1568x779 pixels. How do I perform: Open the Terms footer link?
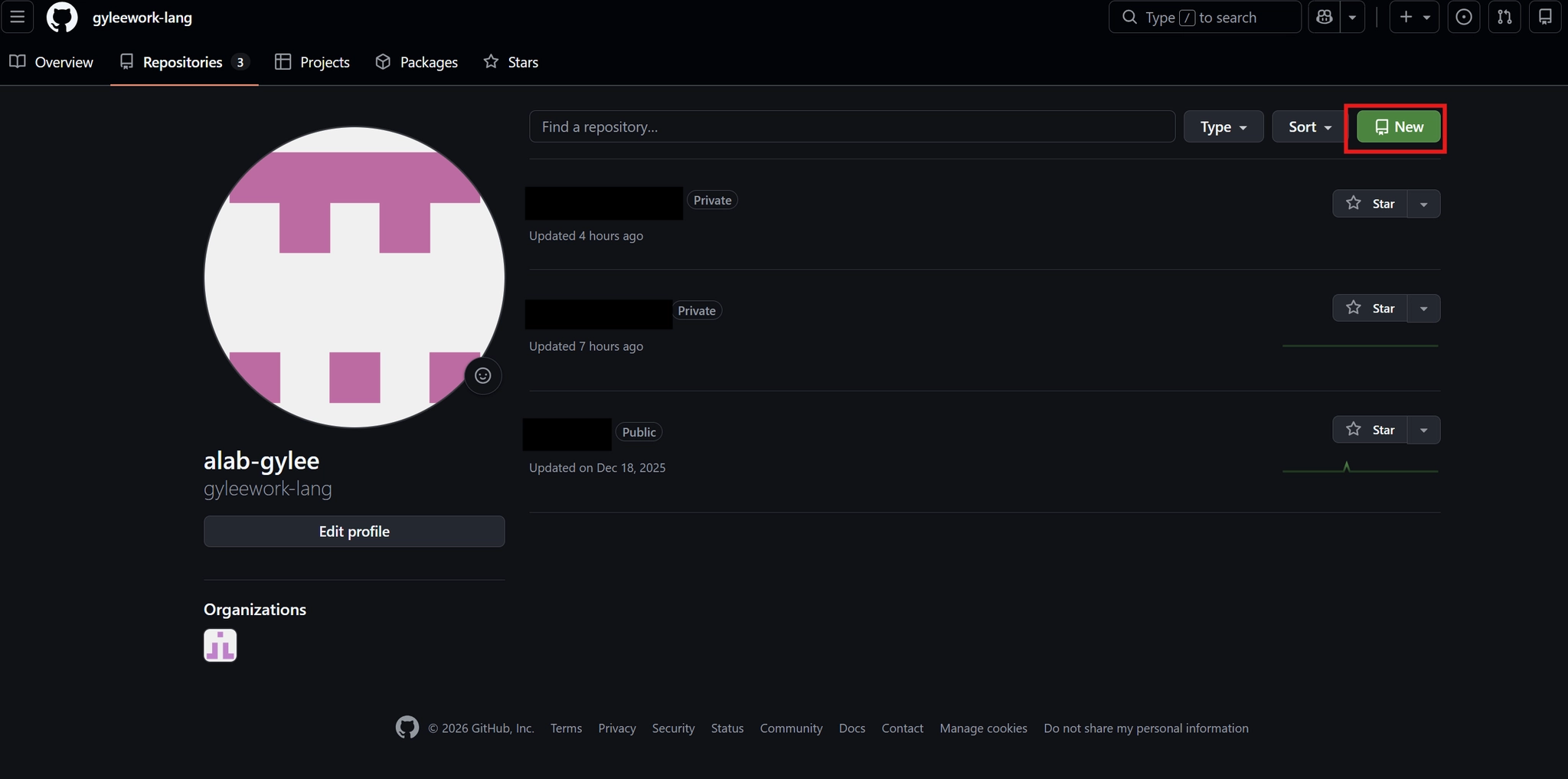[566, 728]
